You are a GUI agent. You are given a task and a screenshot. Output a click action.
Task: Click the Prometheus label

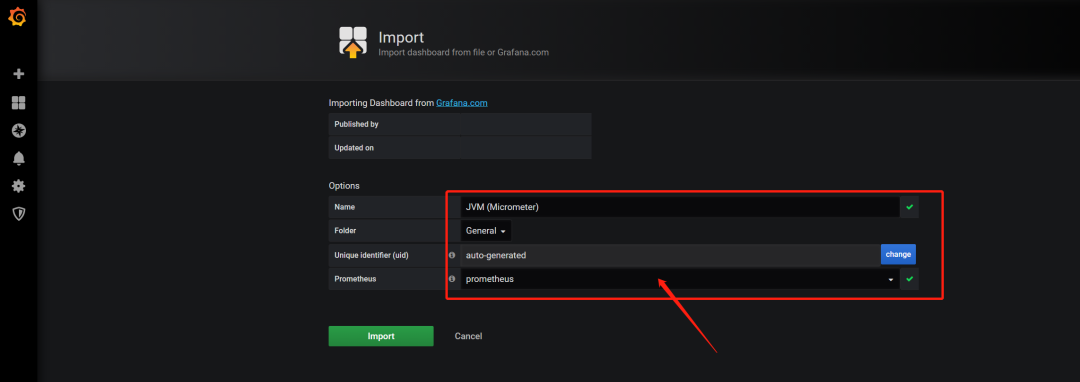(x=354, y=279)
